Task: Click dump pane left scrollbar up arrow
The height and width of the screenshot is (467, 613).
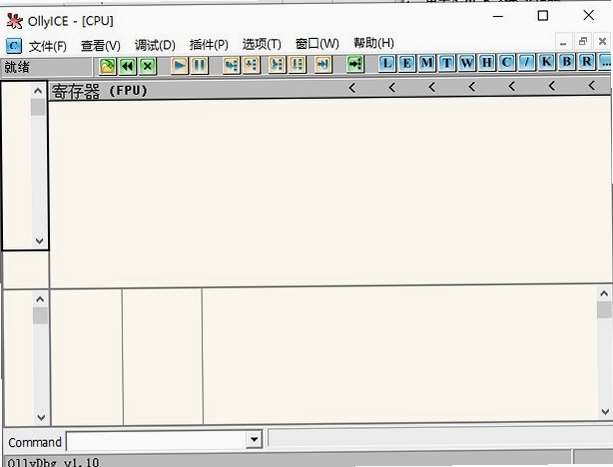Action: click(x=40, y=299)
